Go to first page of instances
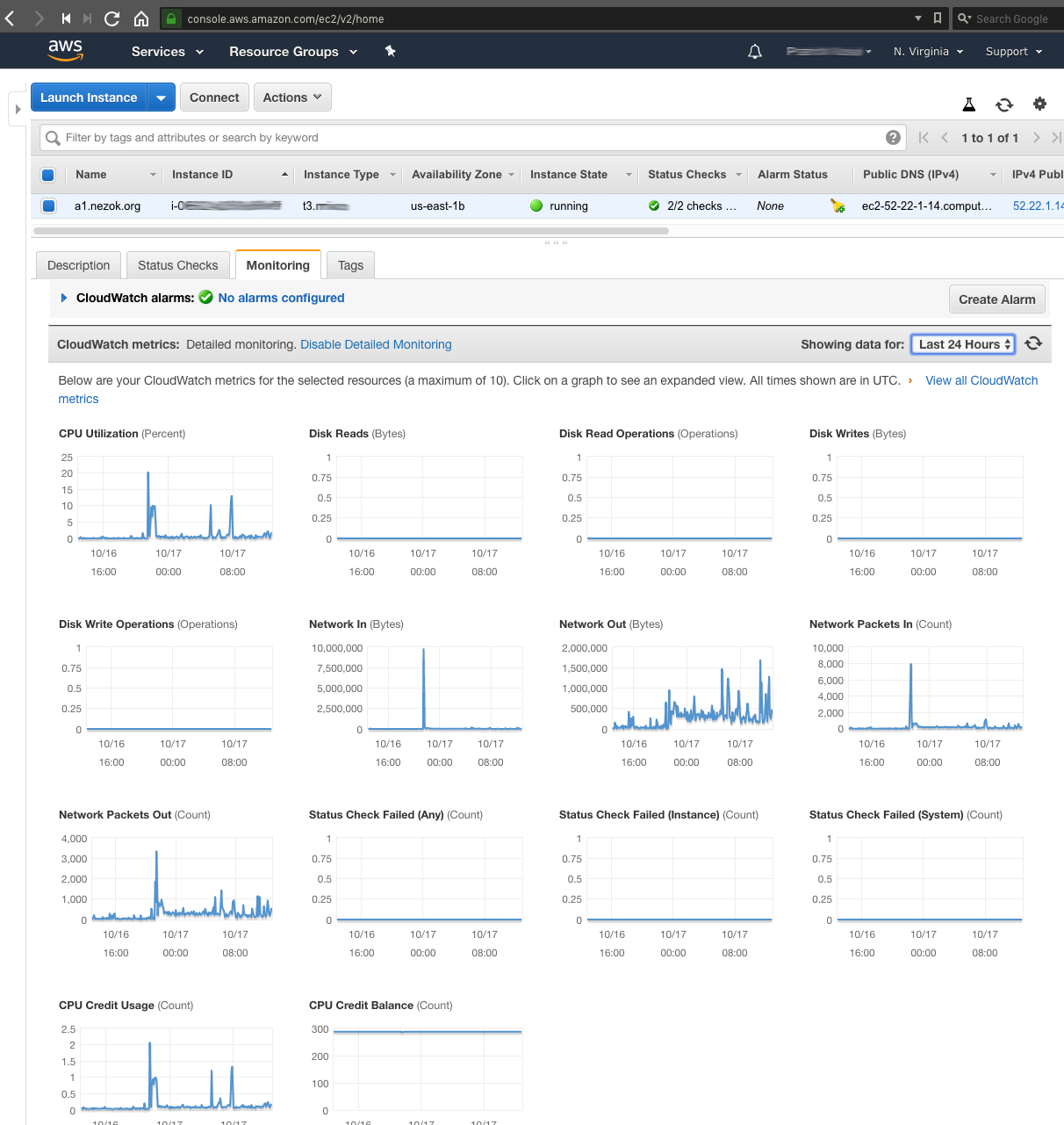Image resolution: width=1064 pixels, height=1125 pixels. 924,137
